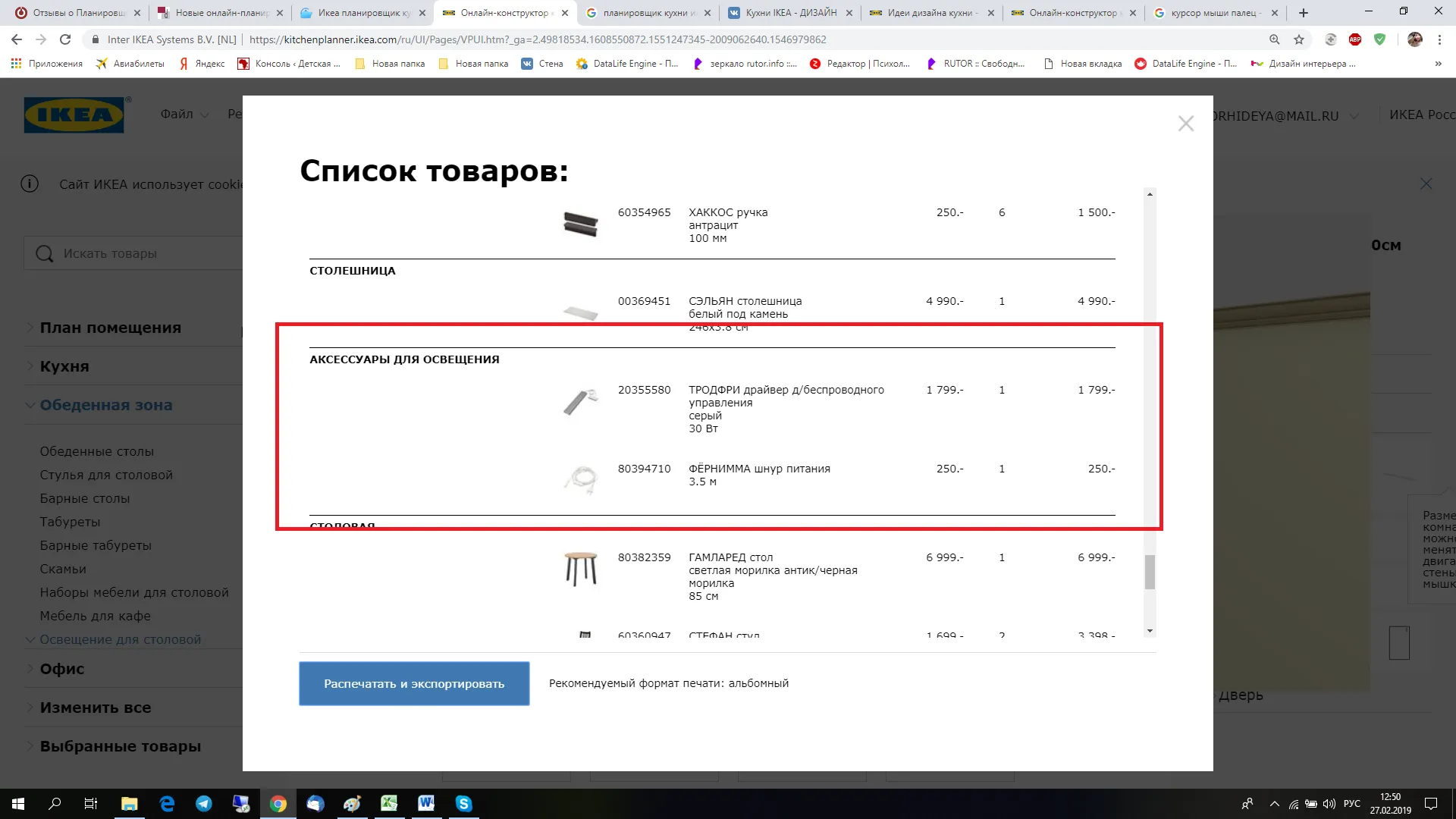1456x819 pixels.
Task: Click ФЁРНИММА power cord image
Action: tap(581, 480)
